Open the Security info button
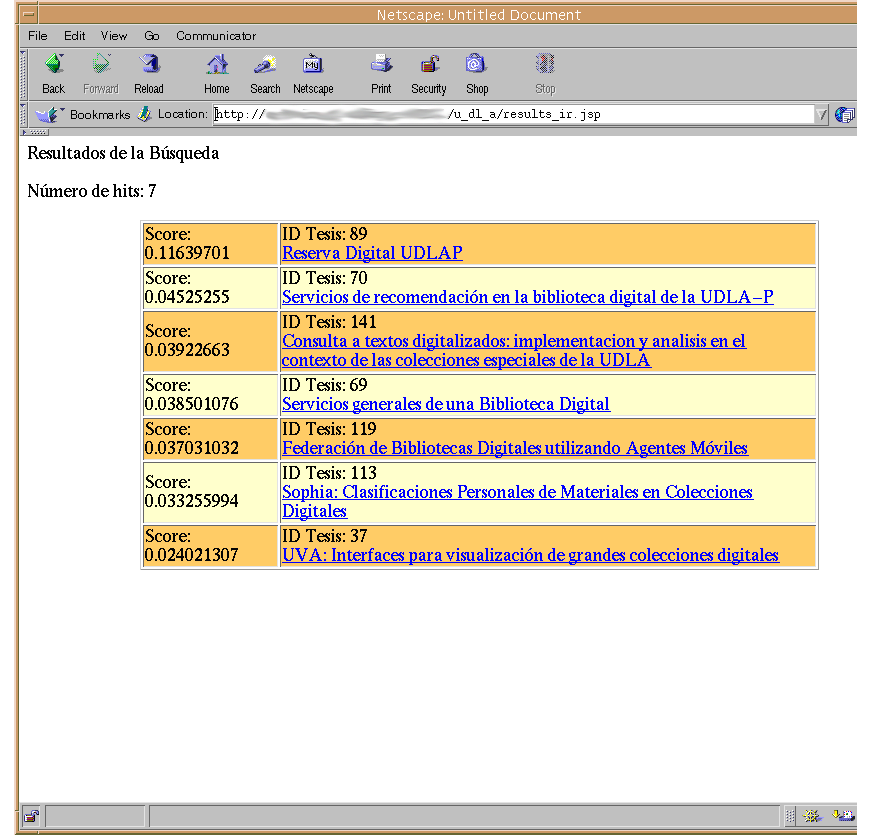This screenshot has height=835, width=872. 429,73
